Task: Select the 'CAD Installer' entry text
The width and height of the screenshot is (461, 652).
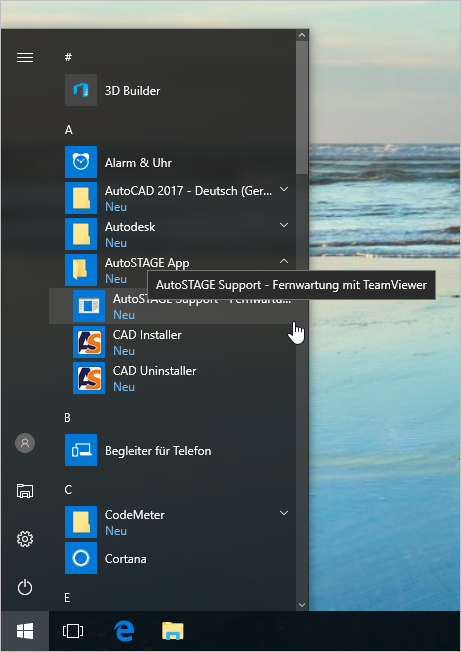Action: click(147, 335)
